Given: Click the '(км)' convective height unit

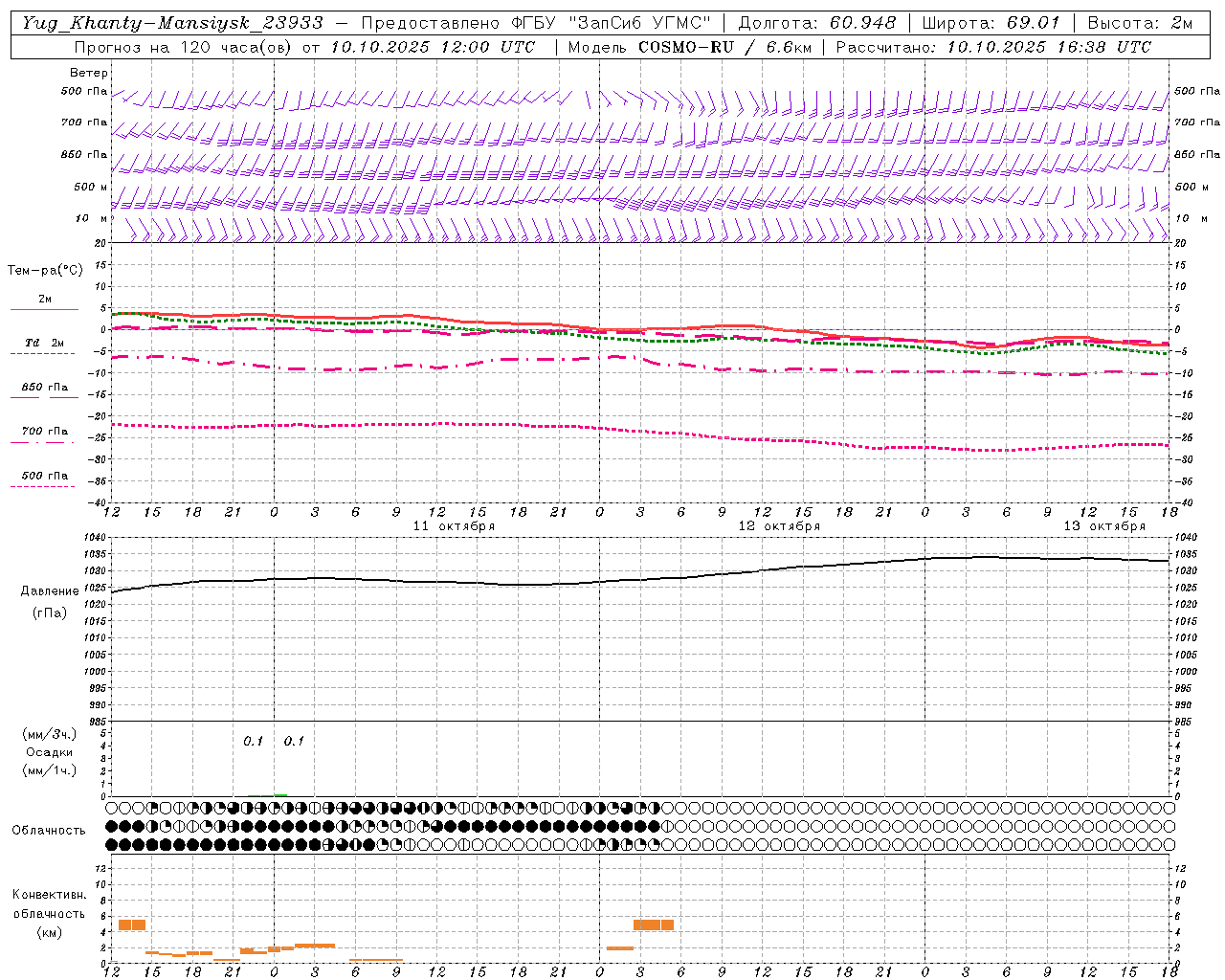Looking at the screenshot, I should coord(49,932).
